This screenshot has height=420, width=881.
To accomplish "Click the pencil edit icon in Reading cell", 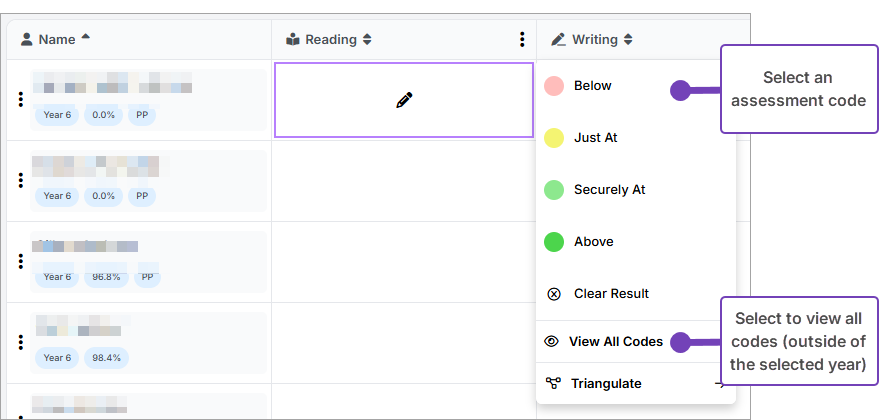I will pyautogui.click(x=404, y=99).
